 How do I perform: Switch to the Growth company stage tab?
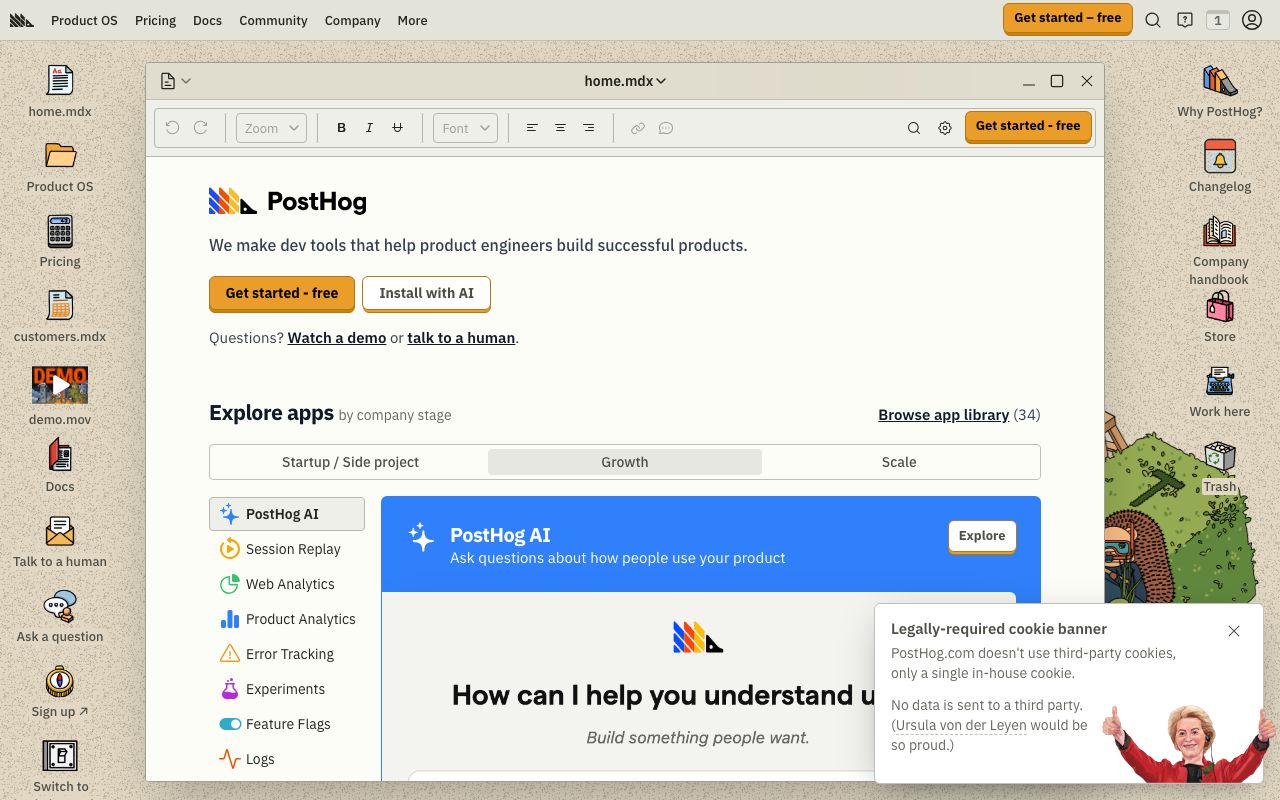point(625,461)
